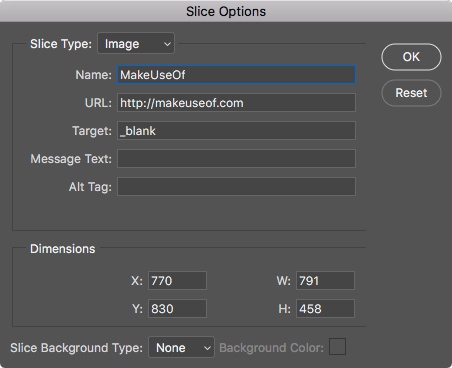Click into the URL text field
The height and width of the screenshot is (368, 452).
pos(236,103)
